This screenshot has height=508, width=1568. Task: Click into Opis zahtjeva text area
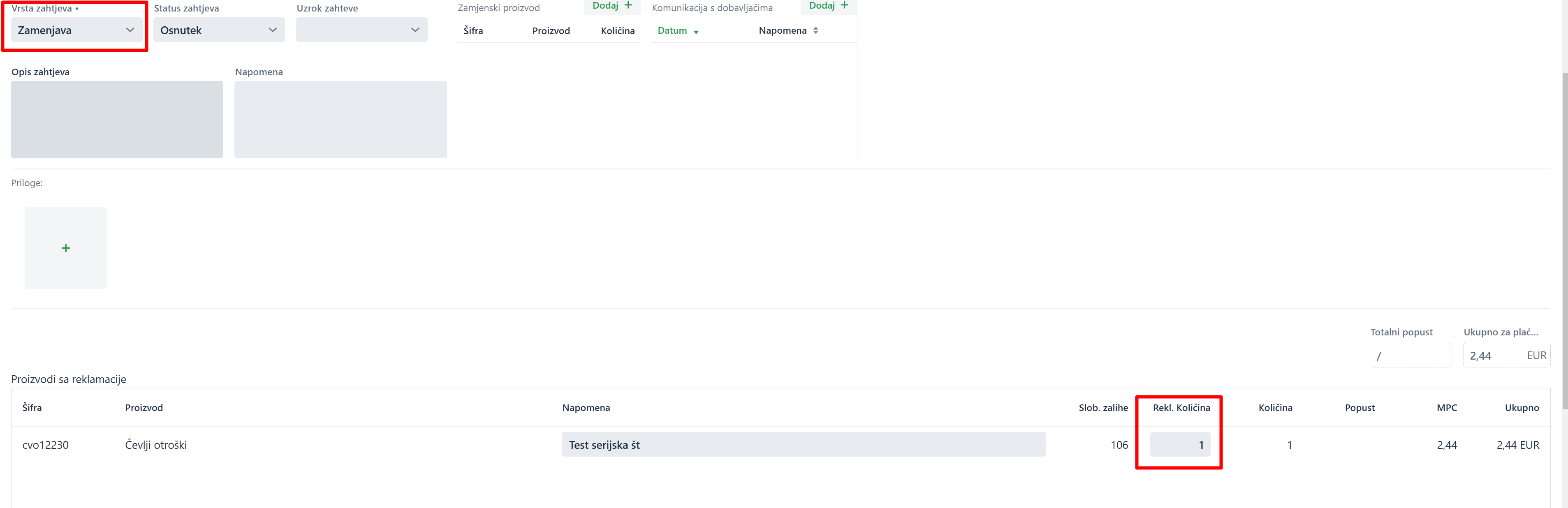[117, 119]
